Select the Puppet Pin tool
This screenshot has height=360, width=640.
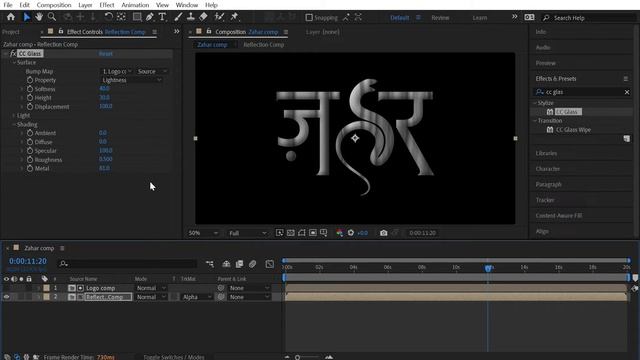tap(234, 17)
